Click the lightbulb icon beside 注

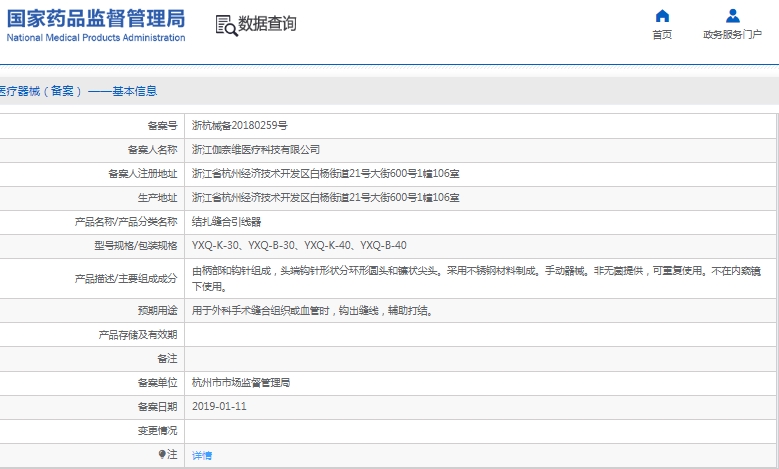coord(162,454)
